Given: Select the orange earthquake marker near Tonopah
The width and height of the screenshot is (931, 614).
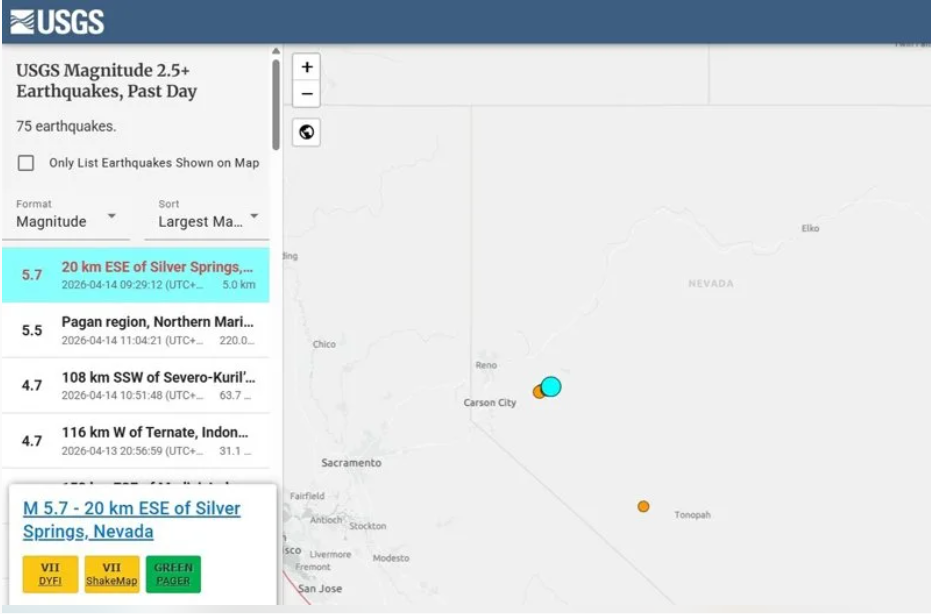Looking at the screenshot, I should coord(643,507).
